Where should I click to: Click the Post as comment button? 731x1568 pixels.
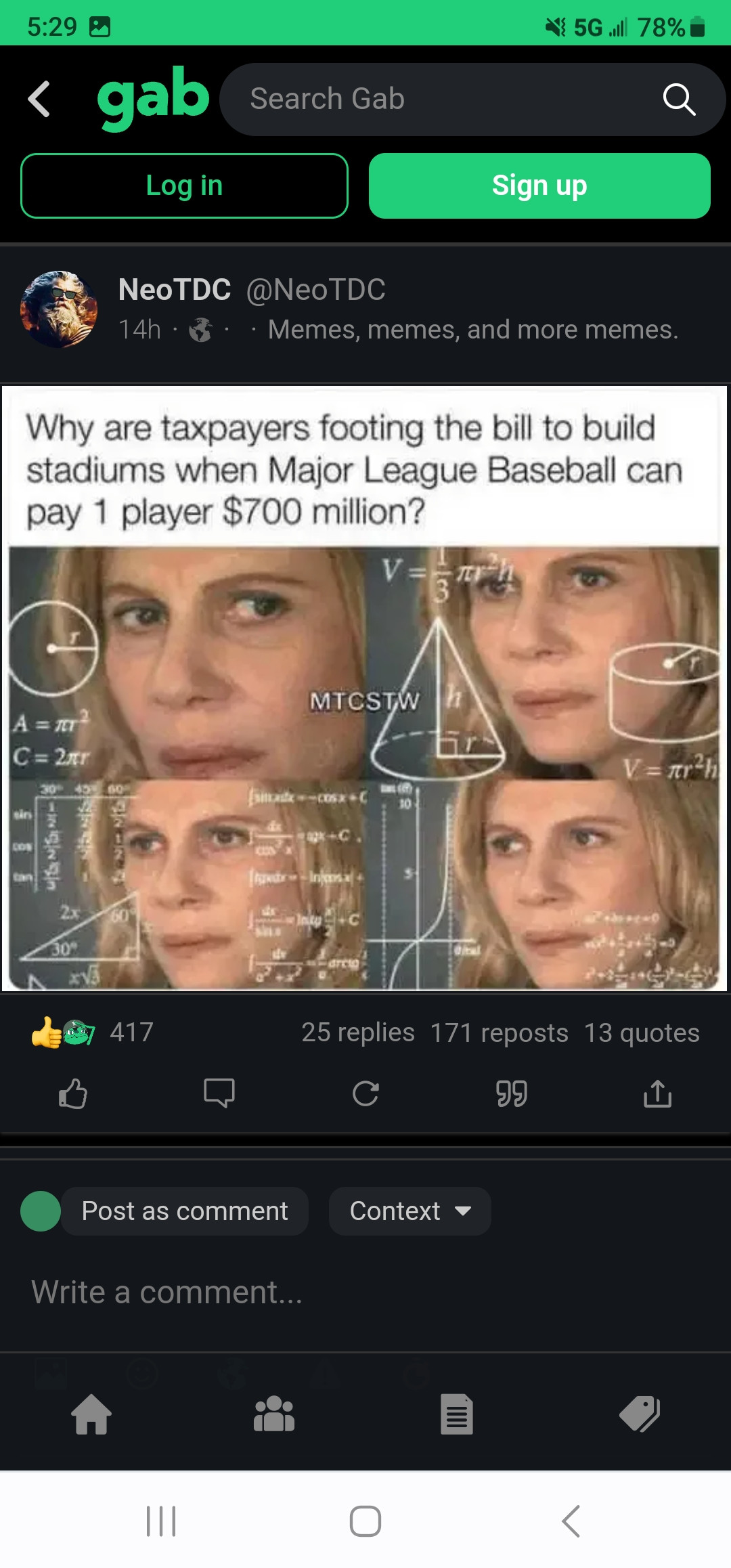pyautogui.click(x=185, y=1211)
